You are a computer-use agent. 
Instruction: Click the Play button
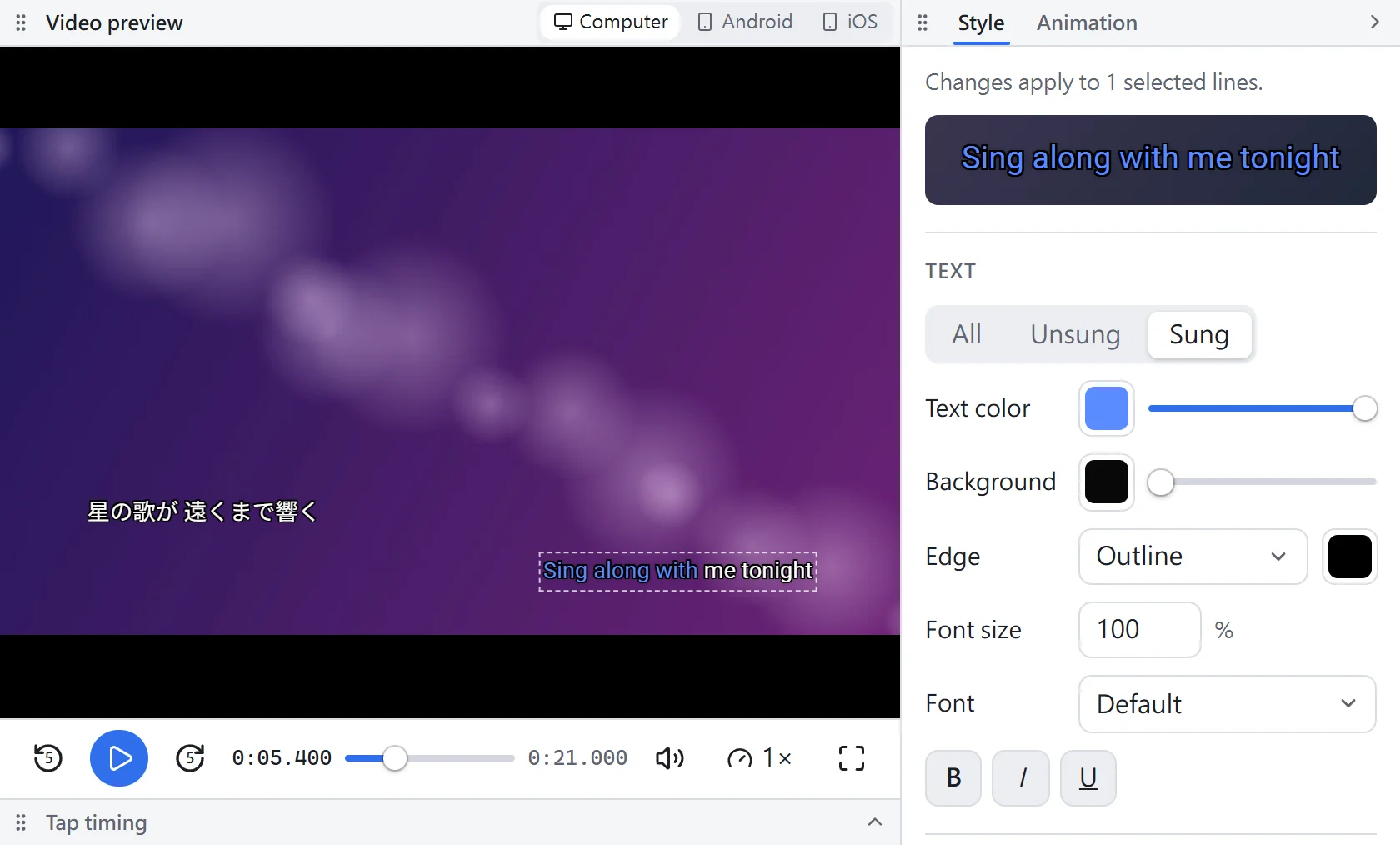point(119,758)
